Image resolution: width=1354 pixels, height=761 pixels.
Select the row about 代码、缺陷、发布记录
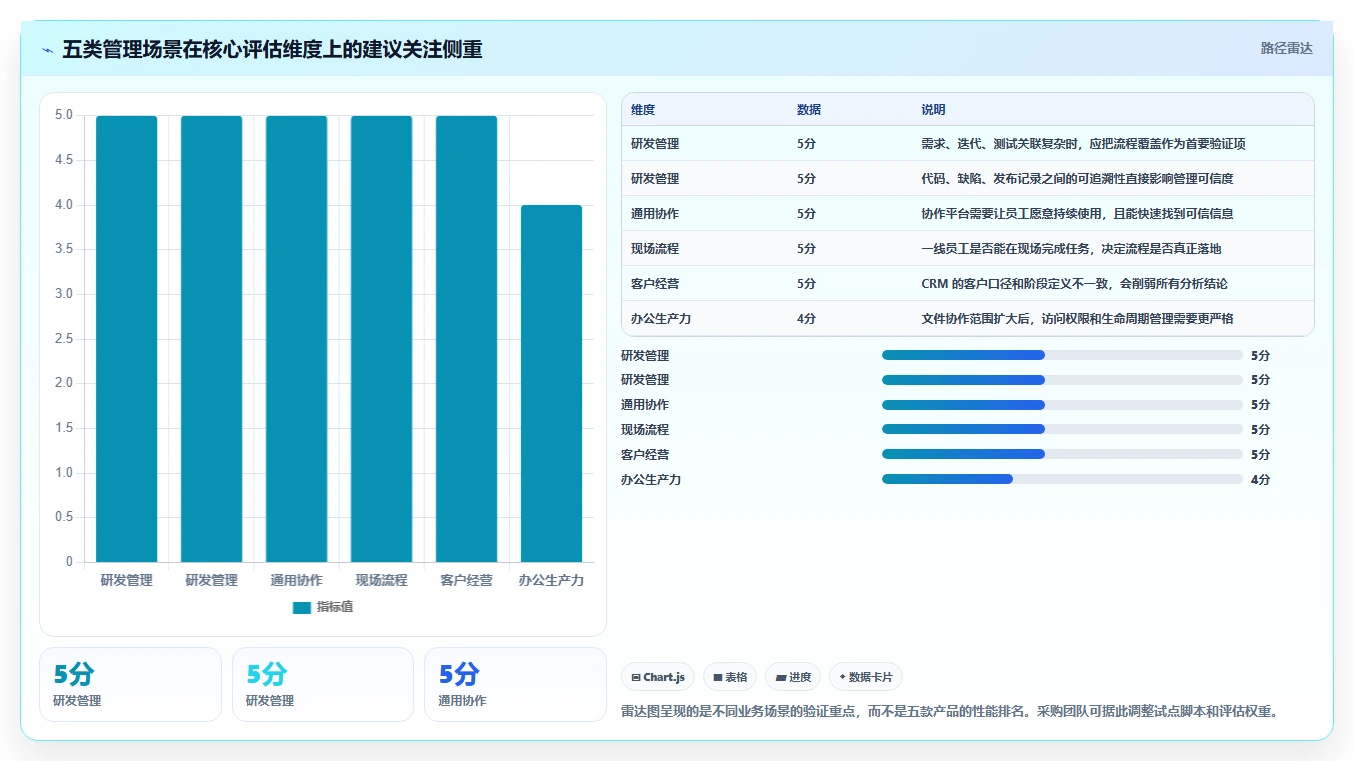(967, 179)
